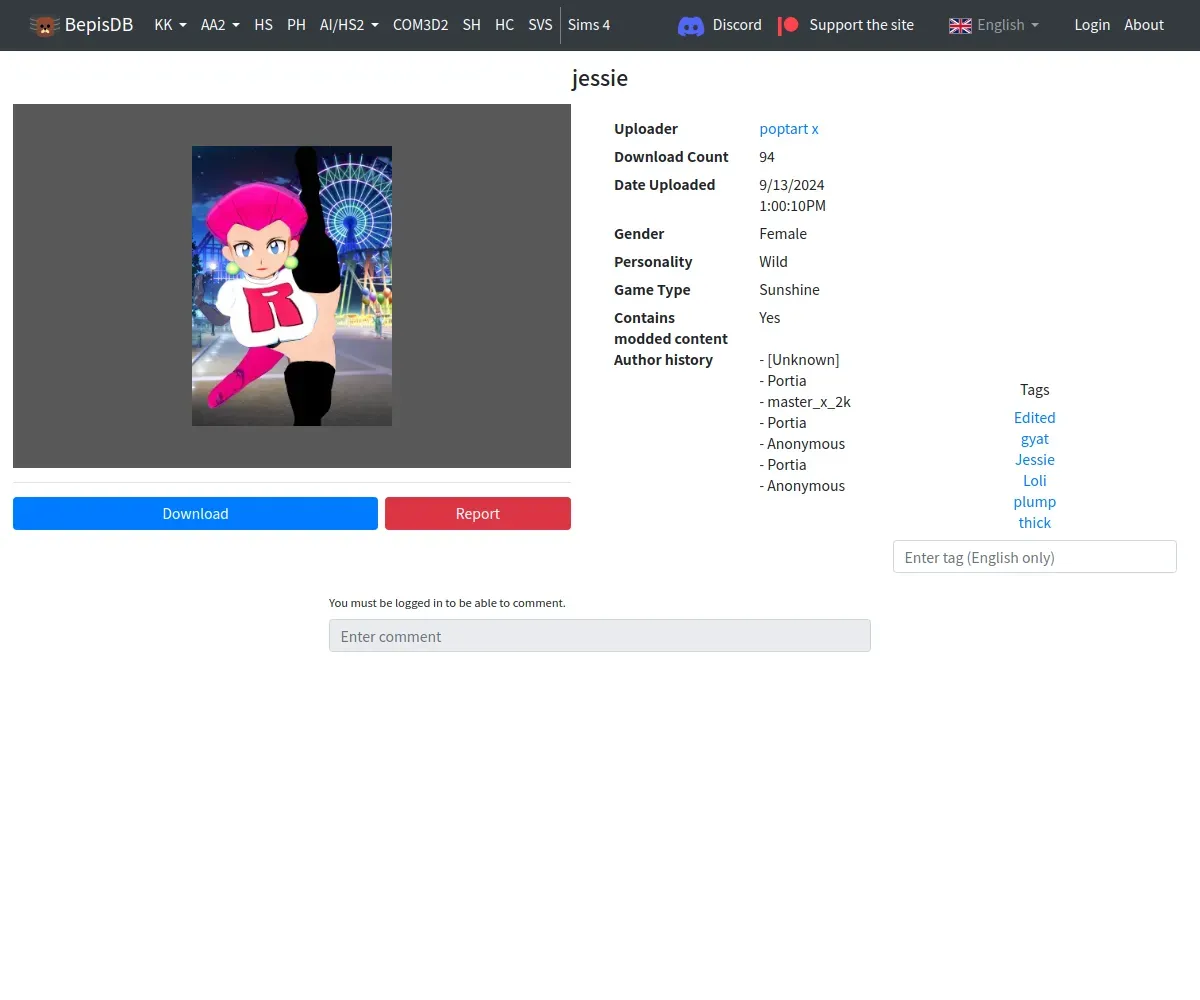
Task: Click Support the site link
Action: coord(861,25)
